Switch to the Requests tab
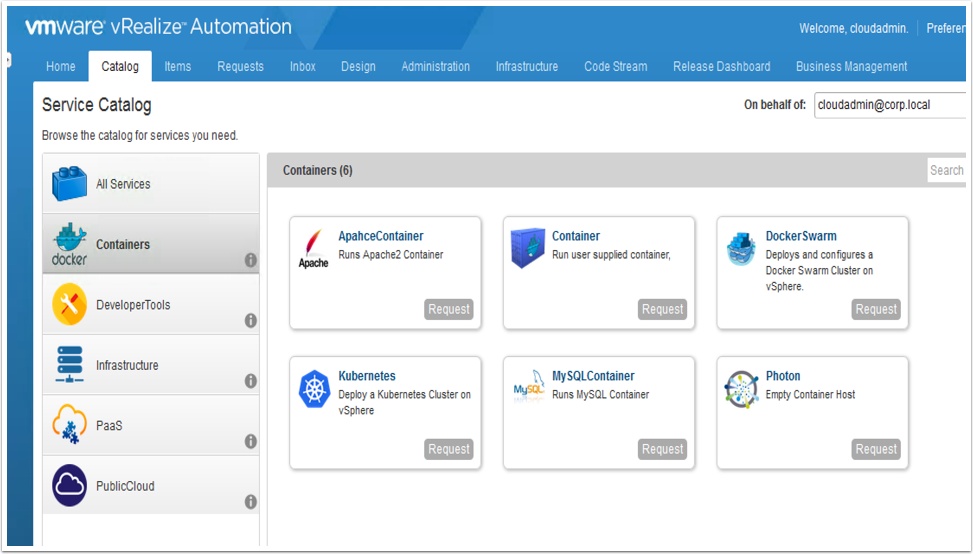This screenshot has width=973, height=554. tap(240, 66)
